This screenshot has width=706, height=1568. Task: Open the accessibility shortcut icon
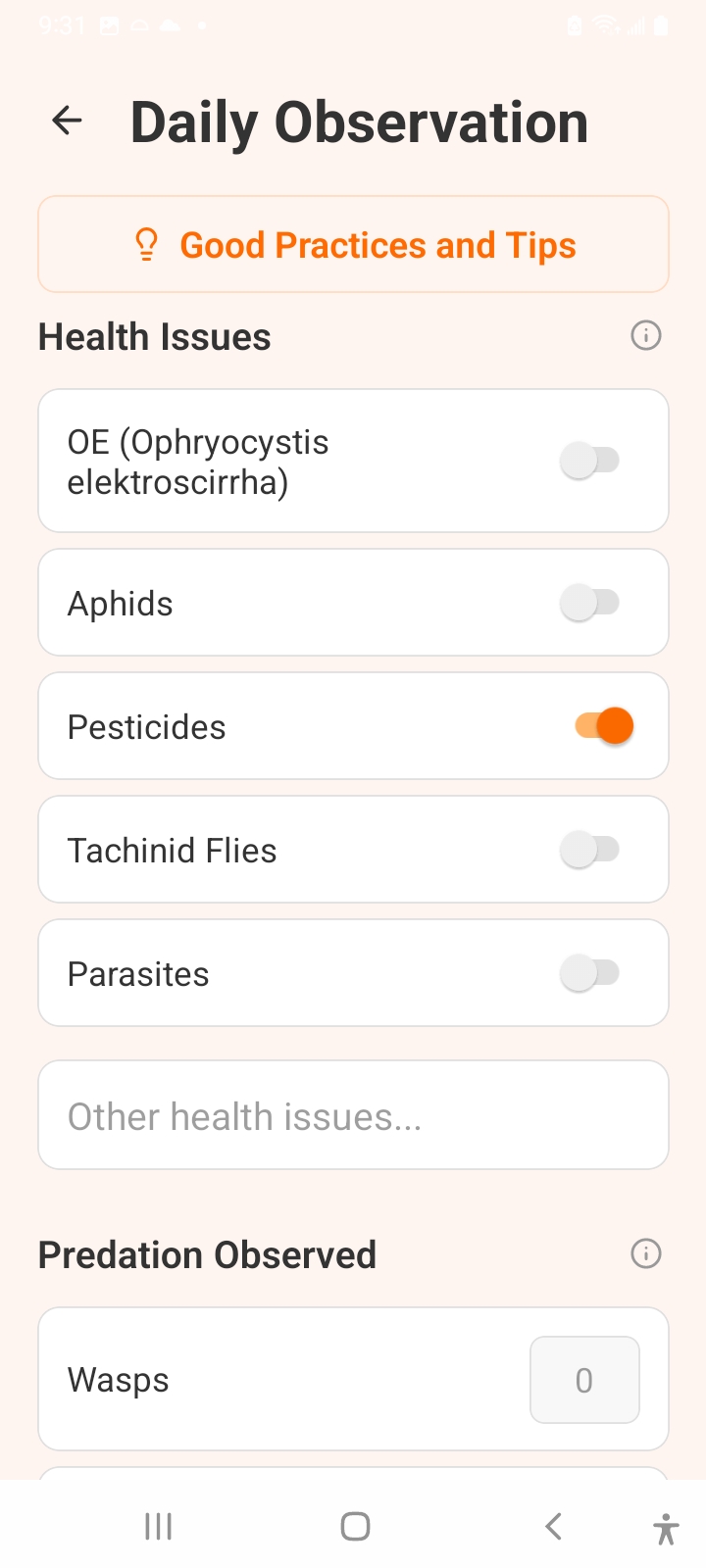pos(665,1527)
